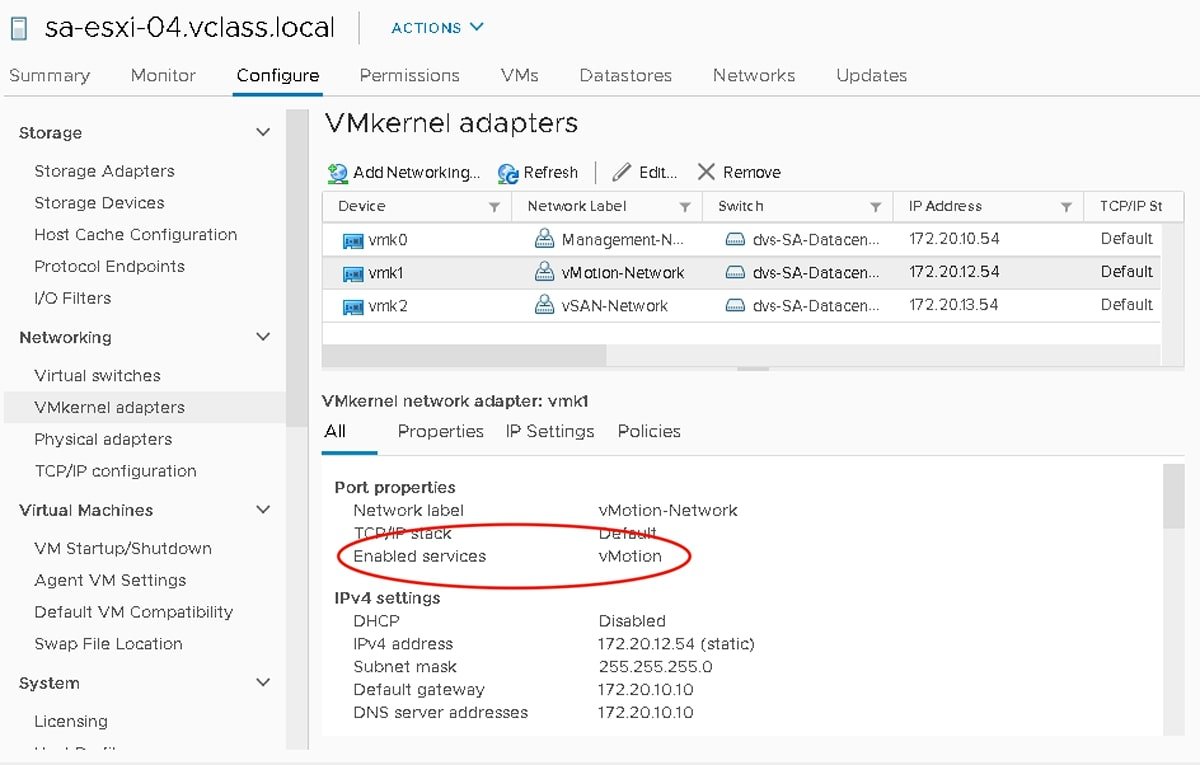The image size is (1200, 765).
Task: Open the Actions dropdown menu
Action: click(x=437, y=28)
